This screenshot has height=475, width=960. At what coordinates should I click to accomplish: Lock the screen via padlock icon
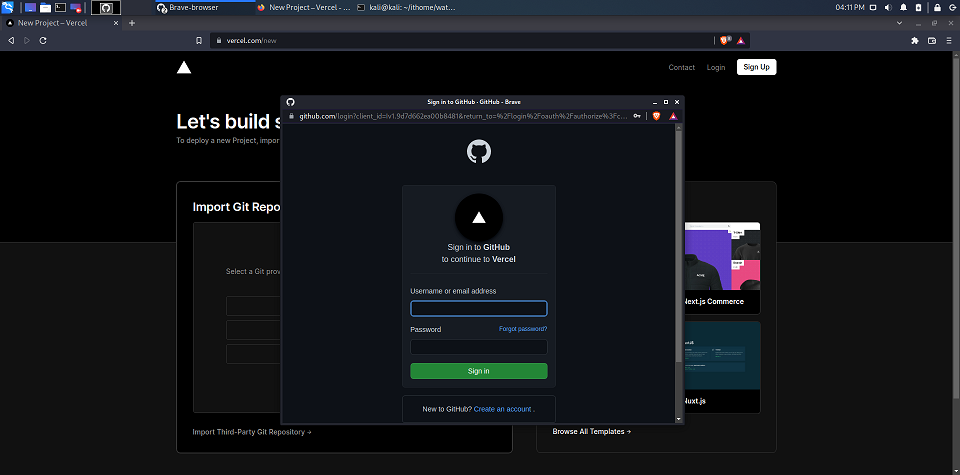pos(937,7)
